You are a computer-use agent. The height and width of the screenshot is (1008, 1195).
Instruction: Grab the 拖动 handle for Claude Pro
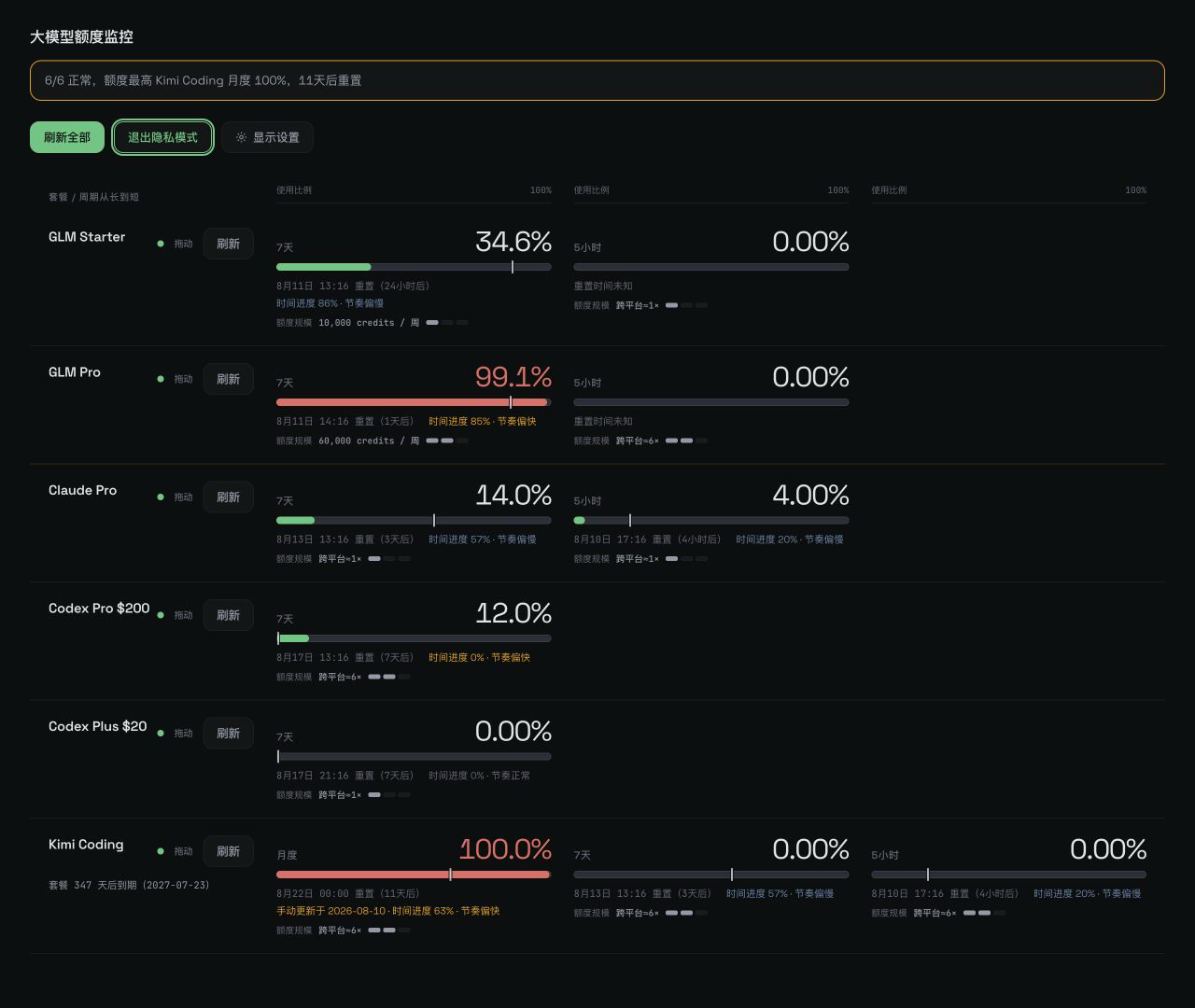click(183, 497)
